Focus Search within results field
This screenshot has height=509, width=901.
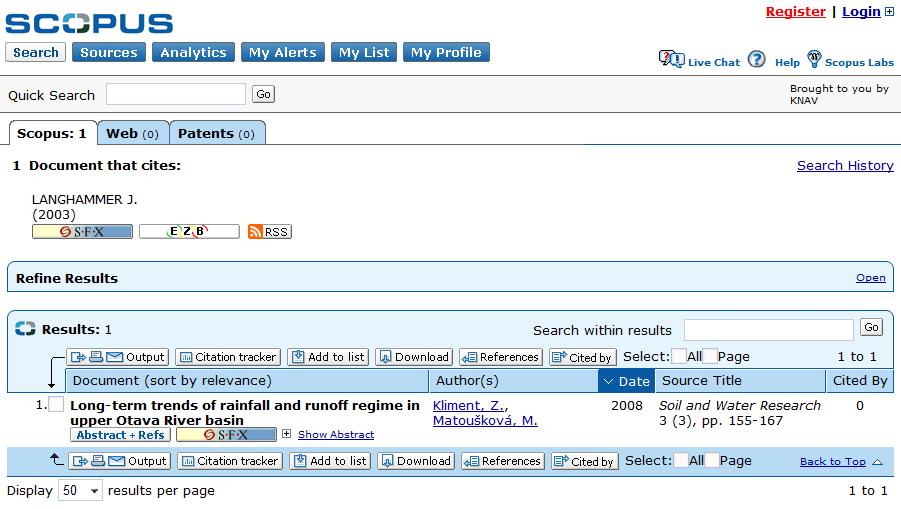click(x=769, y=330)
